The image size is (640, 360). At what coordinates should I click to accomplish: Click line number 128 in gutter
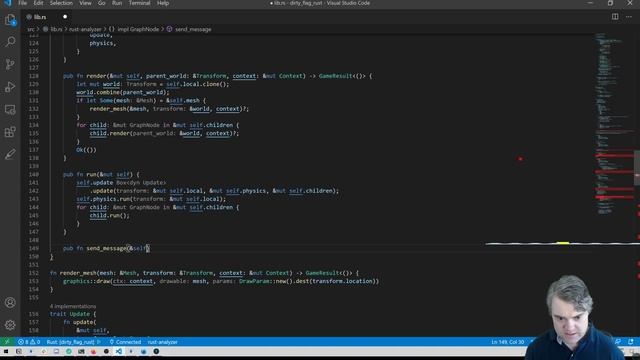pos(33,76)
